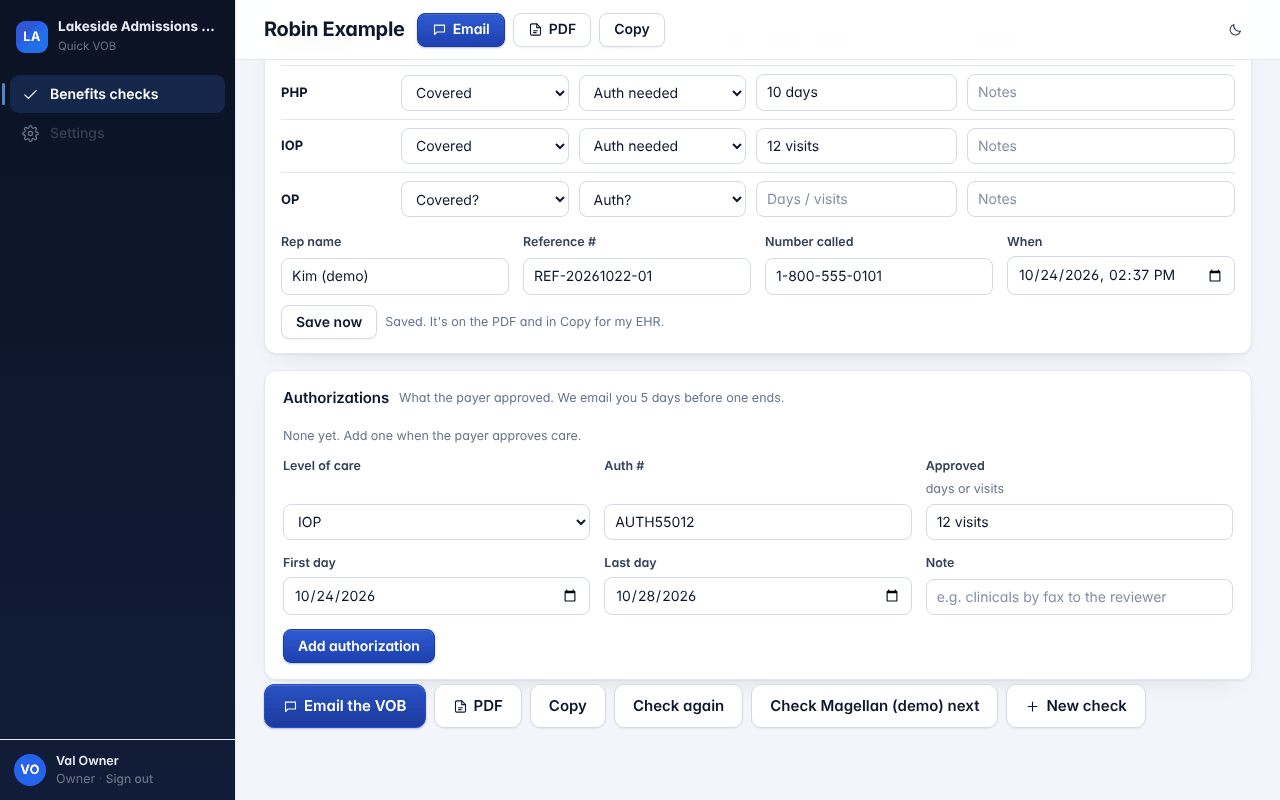Click the Reference # field
Viewport: 1280px width, 800px height.
(x=637, y=276)
